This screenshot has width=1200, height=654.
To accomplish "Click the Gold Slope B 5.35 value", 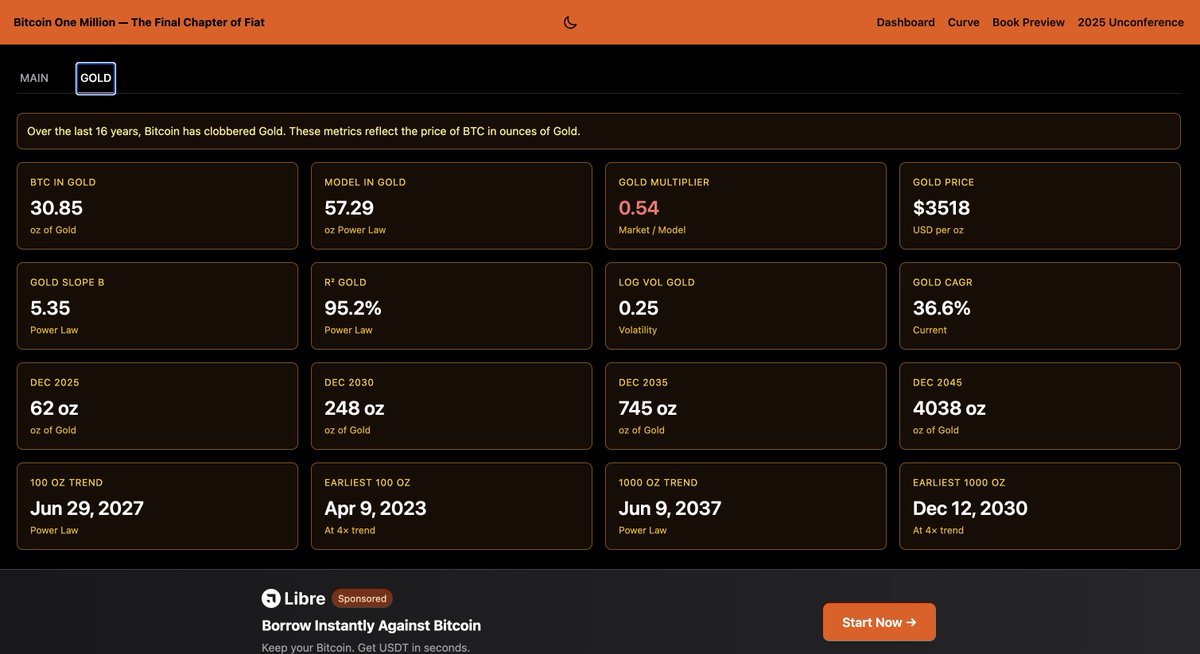I will pyautogui.click(x=50, y=308).
